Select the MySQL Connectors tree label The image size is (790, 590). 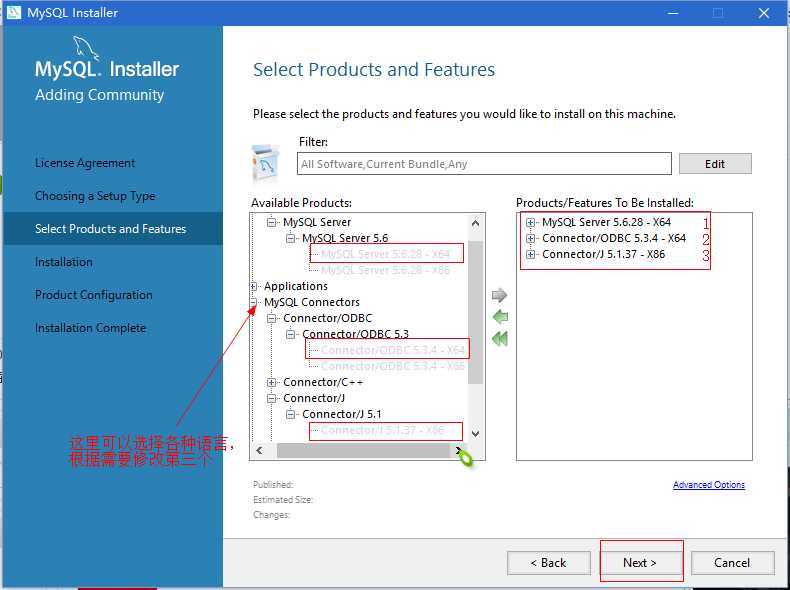click(x=312, y=302)
